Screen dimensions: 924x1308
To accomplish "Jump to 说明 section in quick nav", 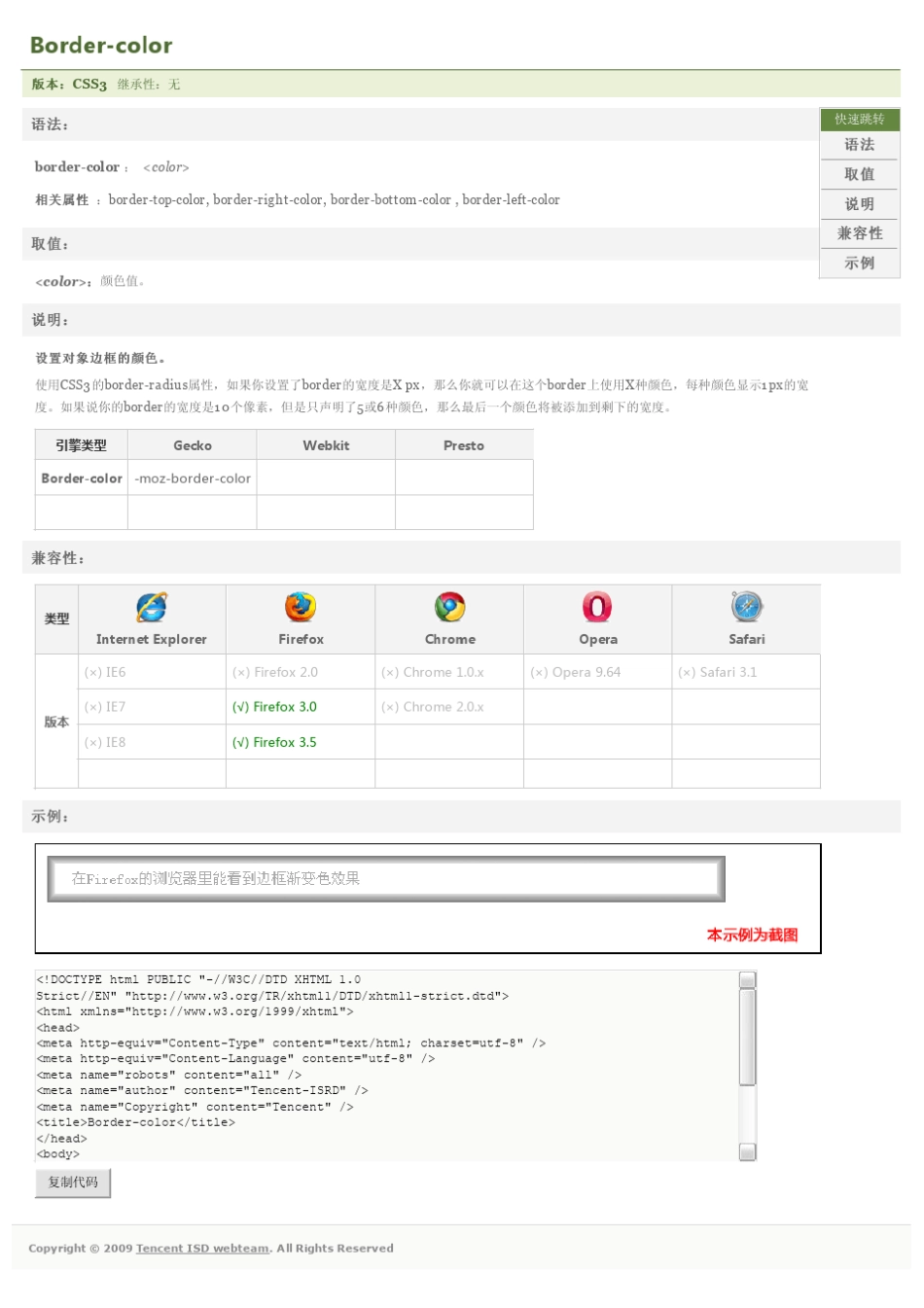I will click(860, 204).
